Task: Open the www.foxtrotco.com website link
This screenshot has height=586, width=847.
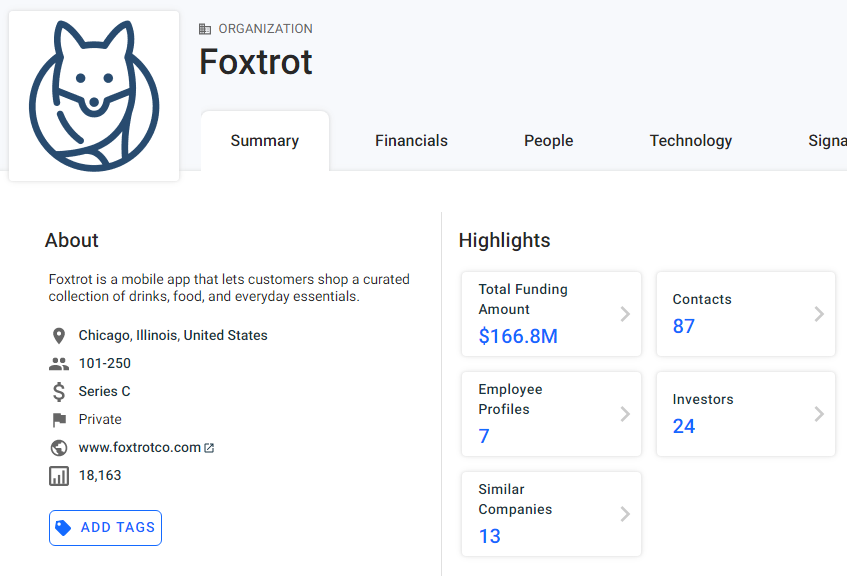Action: coord(139,447)
